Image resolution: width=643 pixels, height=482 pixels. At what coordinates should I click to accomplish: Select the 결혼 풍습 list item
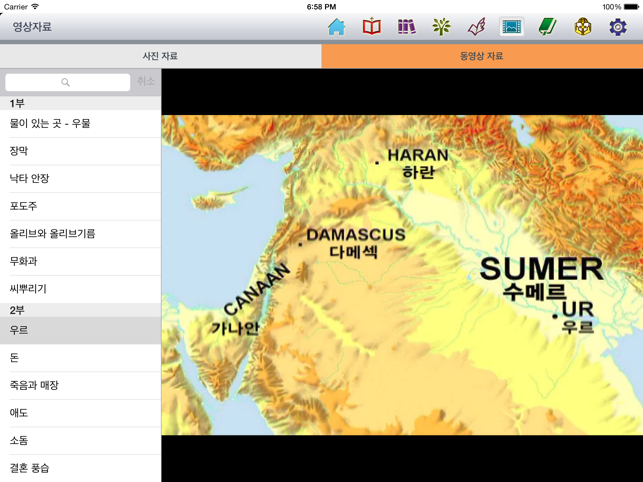[x=80, y=467]
